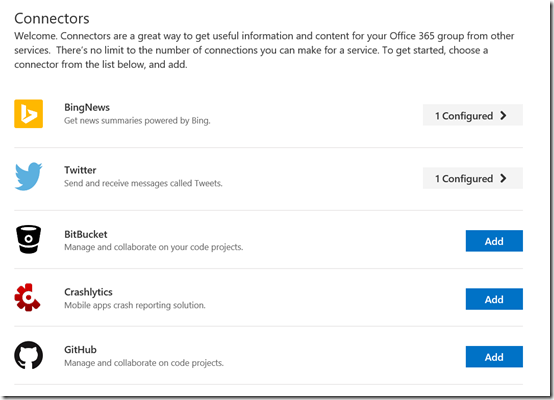Click the Twitter bird icon
Screen dimensions: 554x400
coord(28,176)
